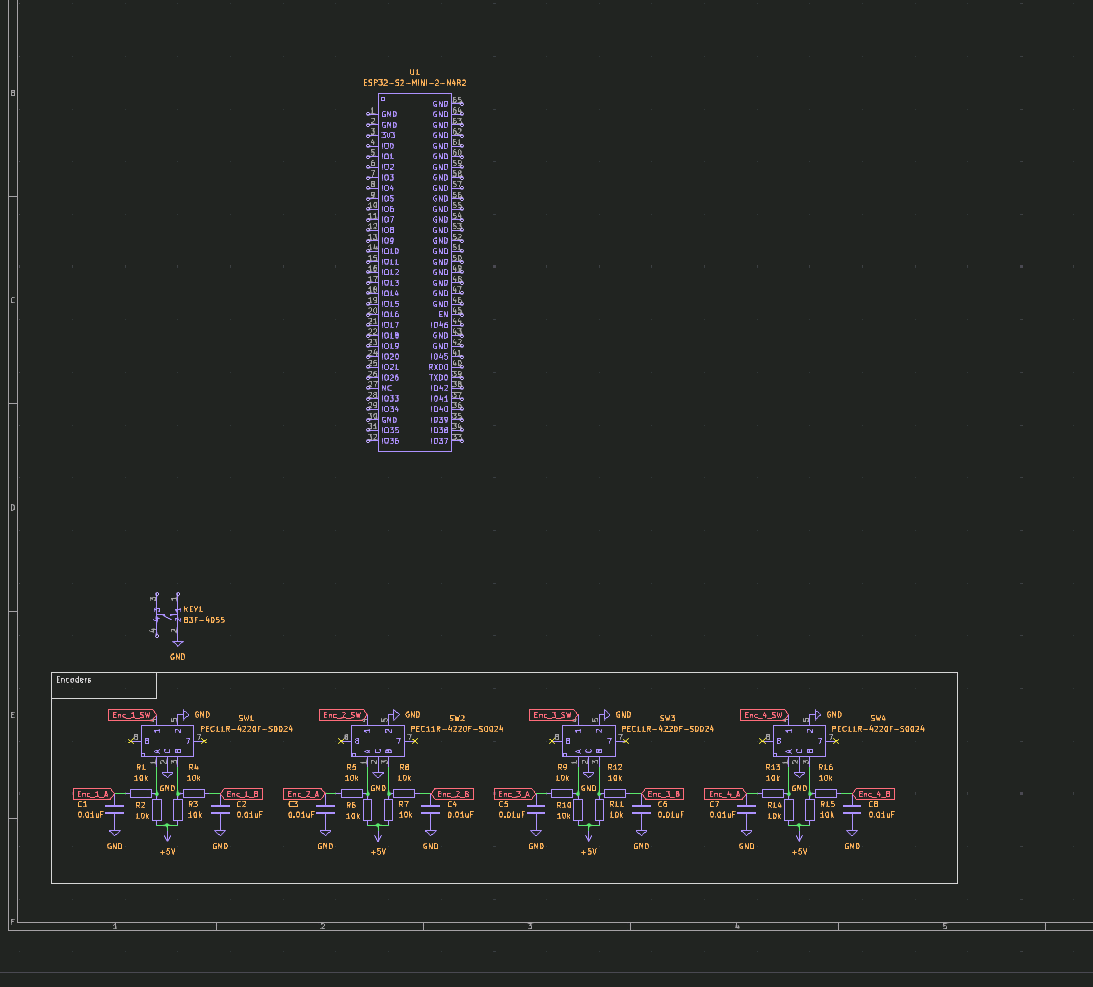Select the Enc_1_A net label

(x=94, y=794)
